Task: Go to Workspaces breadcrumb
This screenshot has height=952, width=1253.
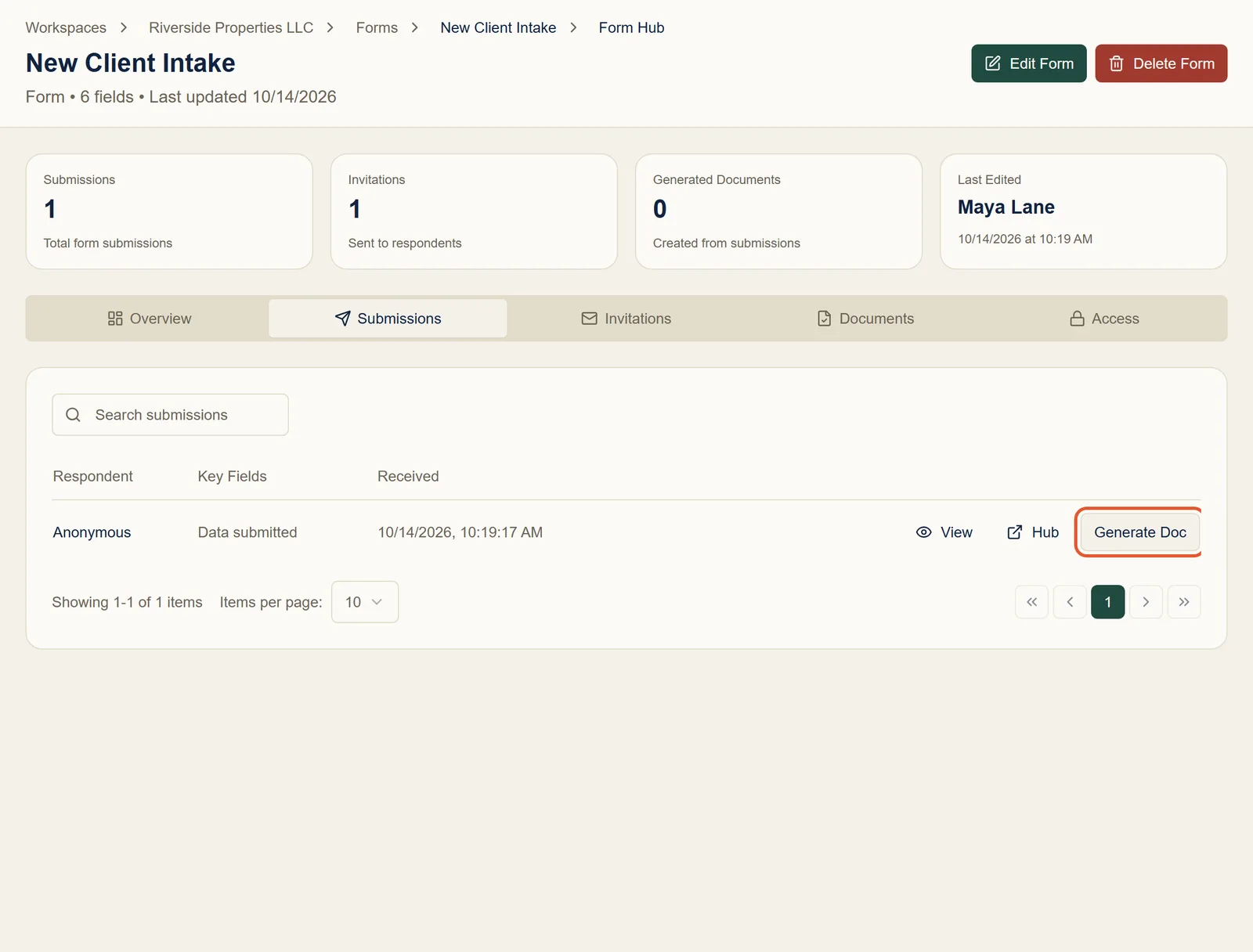Action: click(x=66, y=27)
